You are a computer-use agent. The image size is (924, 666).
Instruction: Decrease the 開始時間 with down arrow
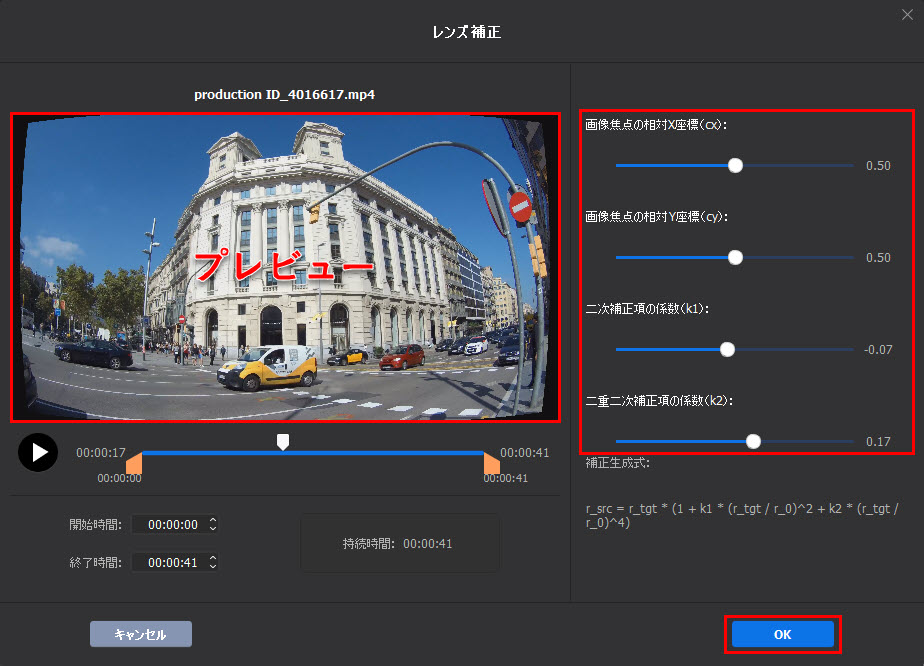tap(213, 529)
